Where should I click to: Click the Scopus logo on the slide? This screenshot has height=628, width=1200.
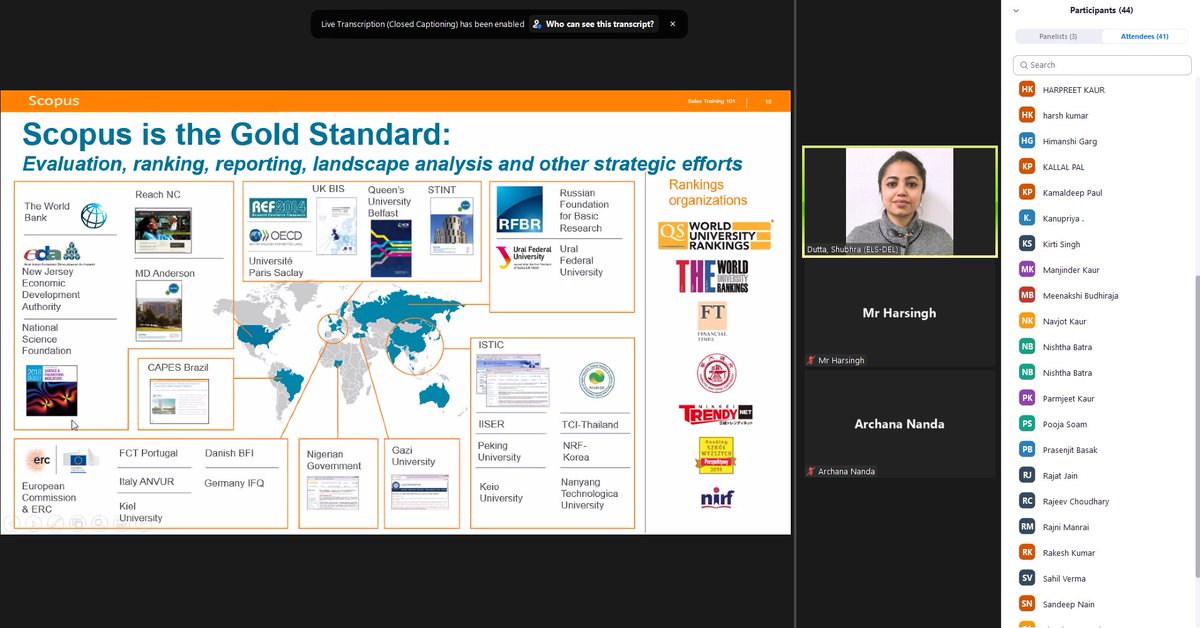54,101
